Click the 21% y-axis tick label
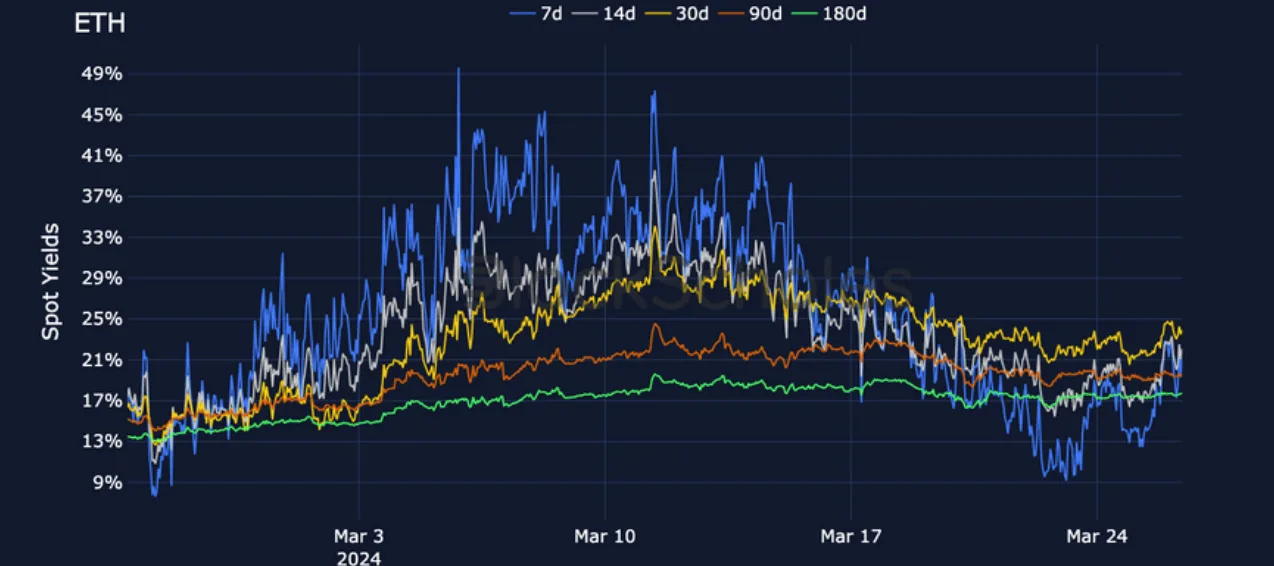The image size is (1274, 566). click(x=103, y=360)
